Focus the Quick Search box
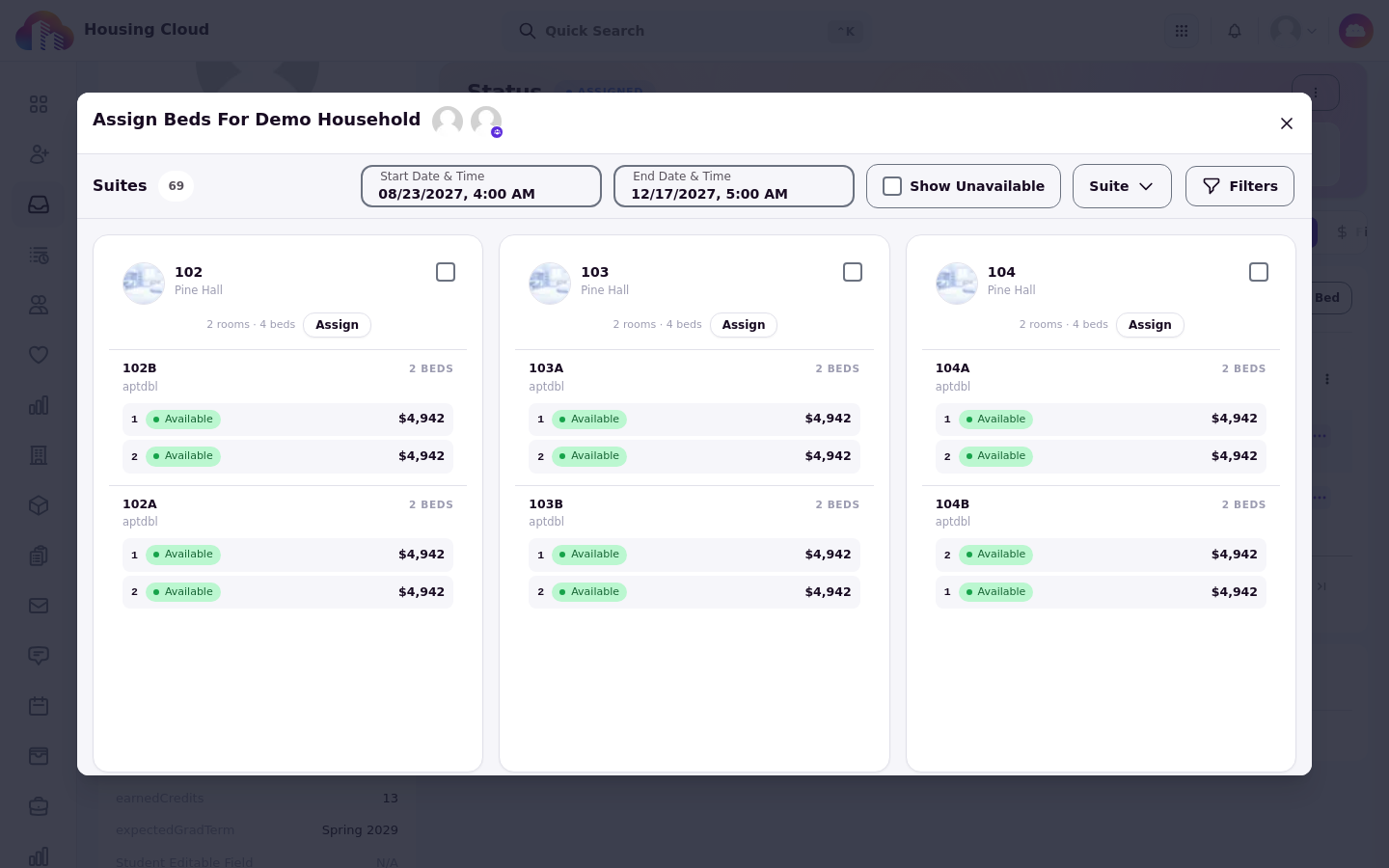Image resolution: width=1389 pixels, height=868 pixels. pyautogui.click(x=690, y=31)
